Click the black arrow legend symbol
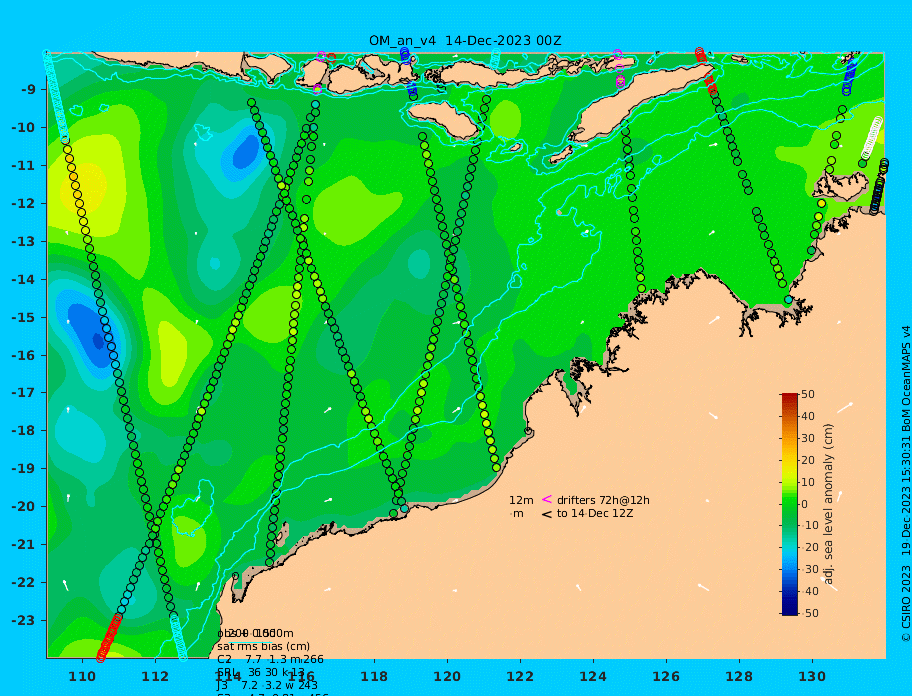The image size is (912, 696). (547, 514)
